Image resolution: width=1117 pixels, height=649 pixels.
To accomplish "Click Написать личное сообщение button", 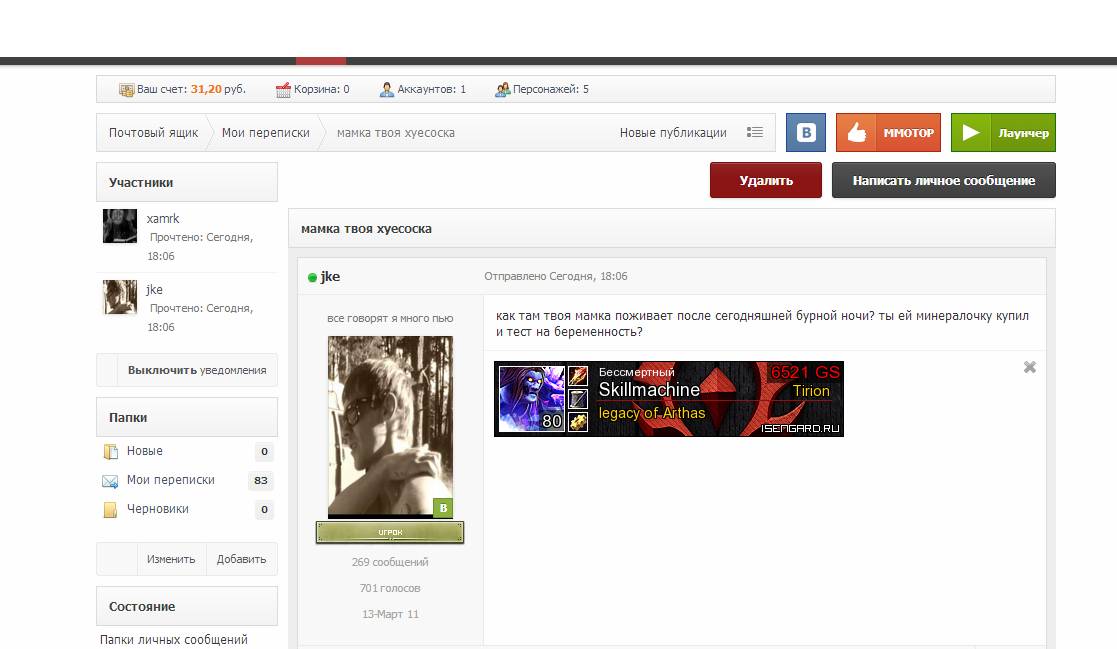I will pos(943,180).
